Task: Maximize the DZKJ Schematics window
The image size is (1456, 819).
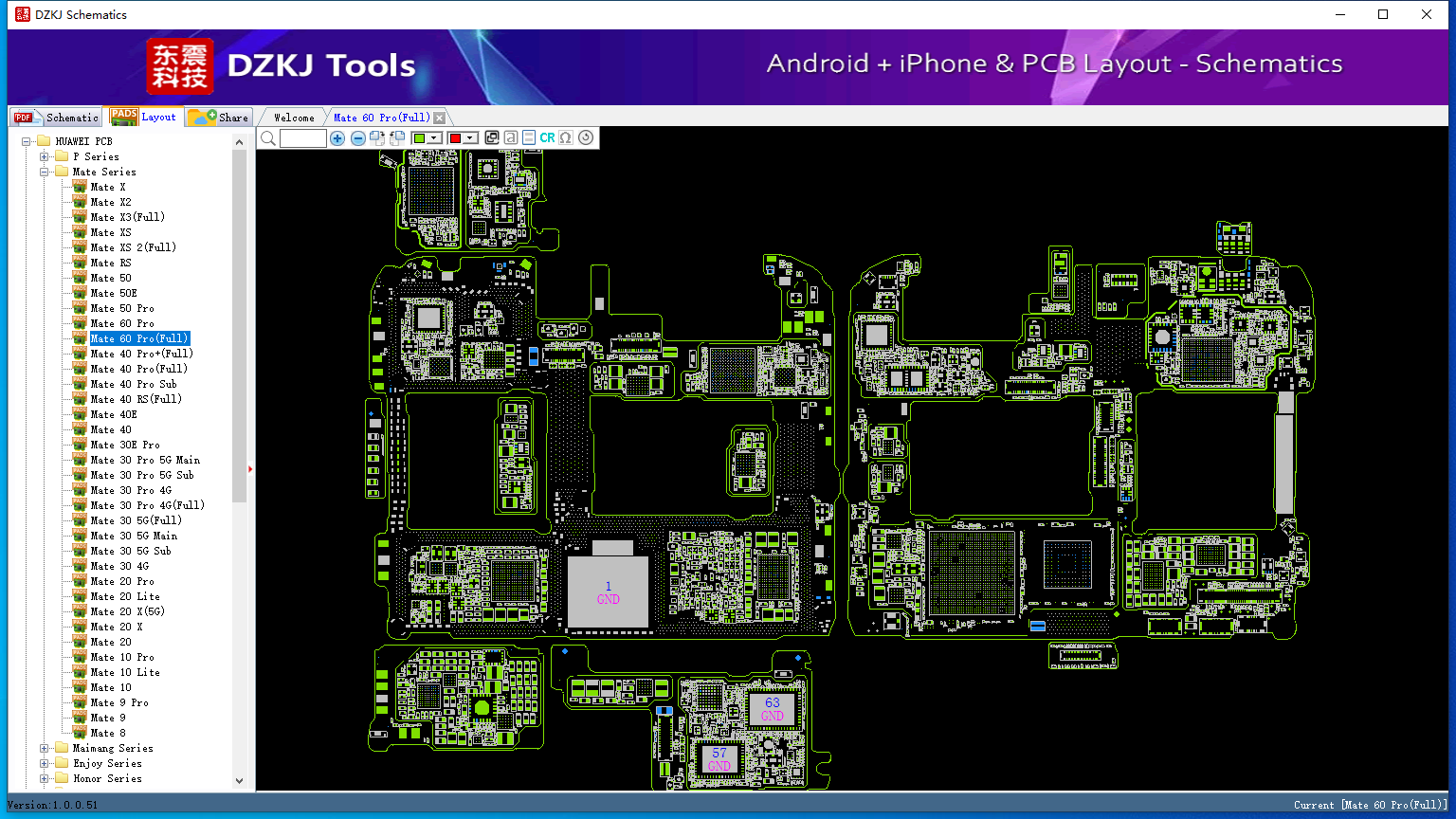Action: pos(1383,14)
